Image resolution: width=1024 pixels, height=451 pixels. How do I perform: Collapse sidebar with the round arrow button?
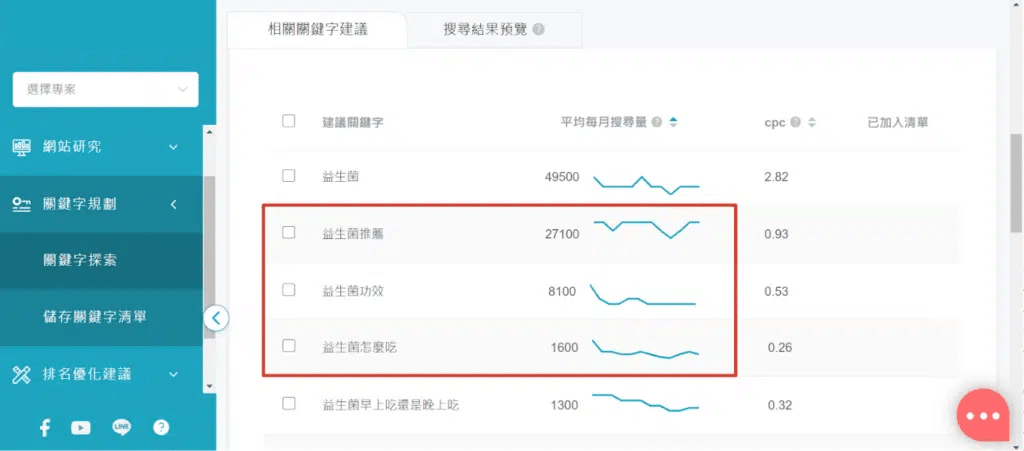point(217,318)
